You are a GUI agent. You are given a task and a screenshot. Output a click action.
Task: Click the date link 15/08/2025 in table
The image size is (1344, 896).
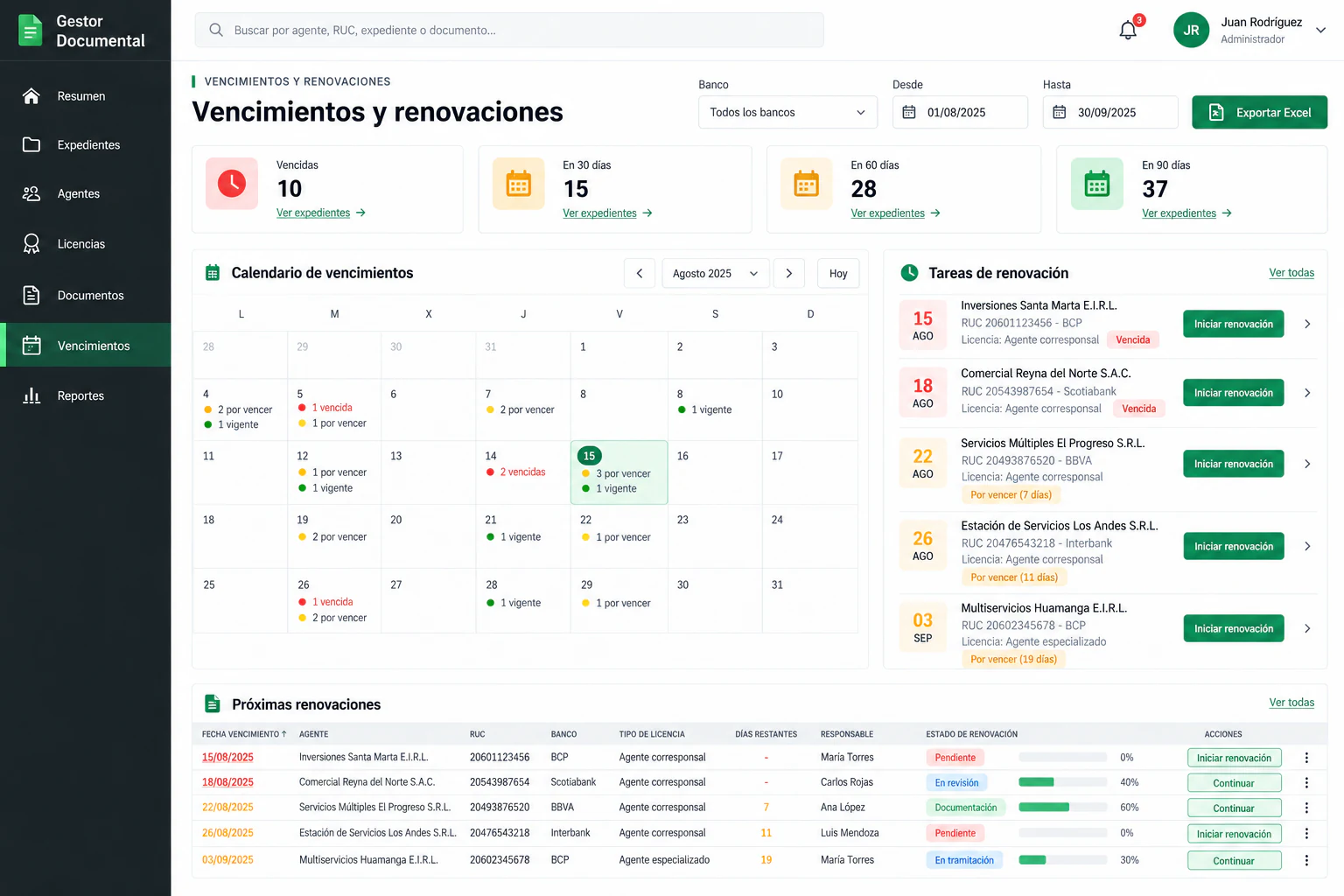click(227, 758)
